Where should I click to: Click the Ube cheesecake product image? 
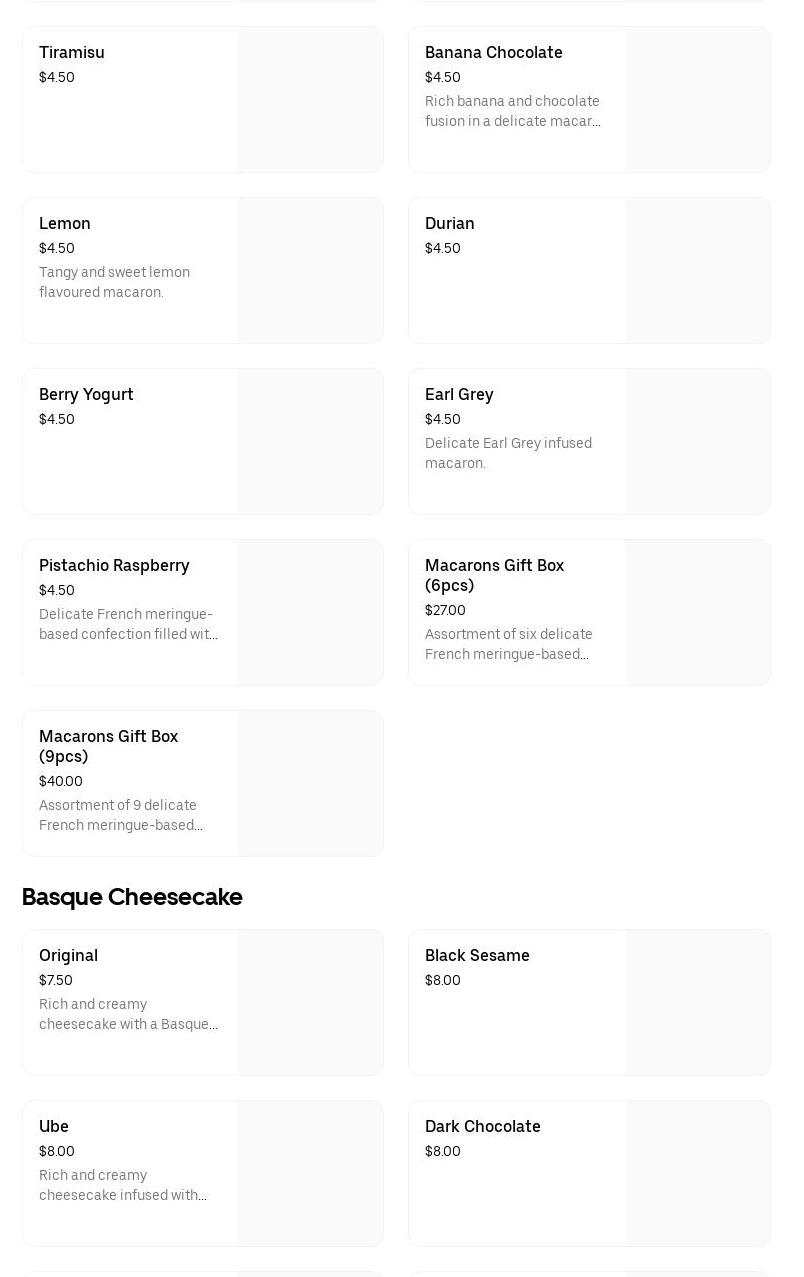click(x=310, y=1173)
